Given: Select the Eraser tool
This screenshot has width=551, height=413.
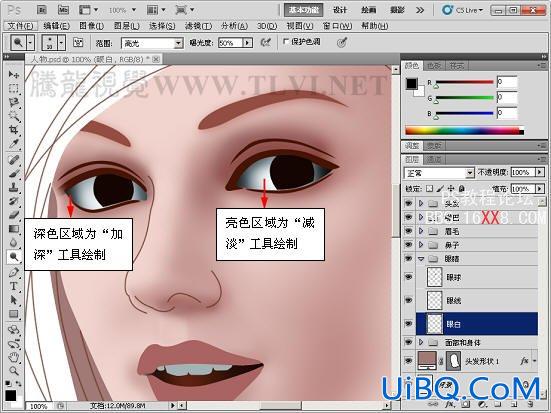Looking at the screenshot, I should point(14,215).
